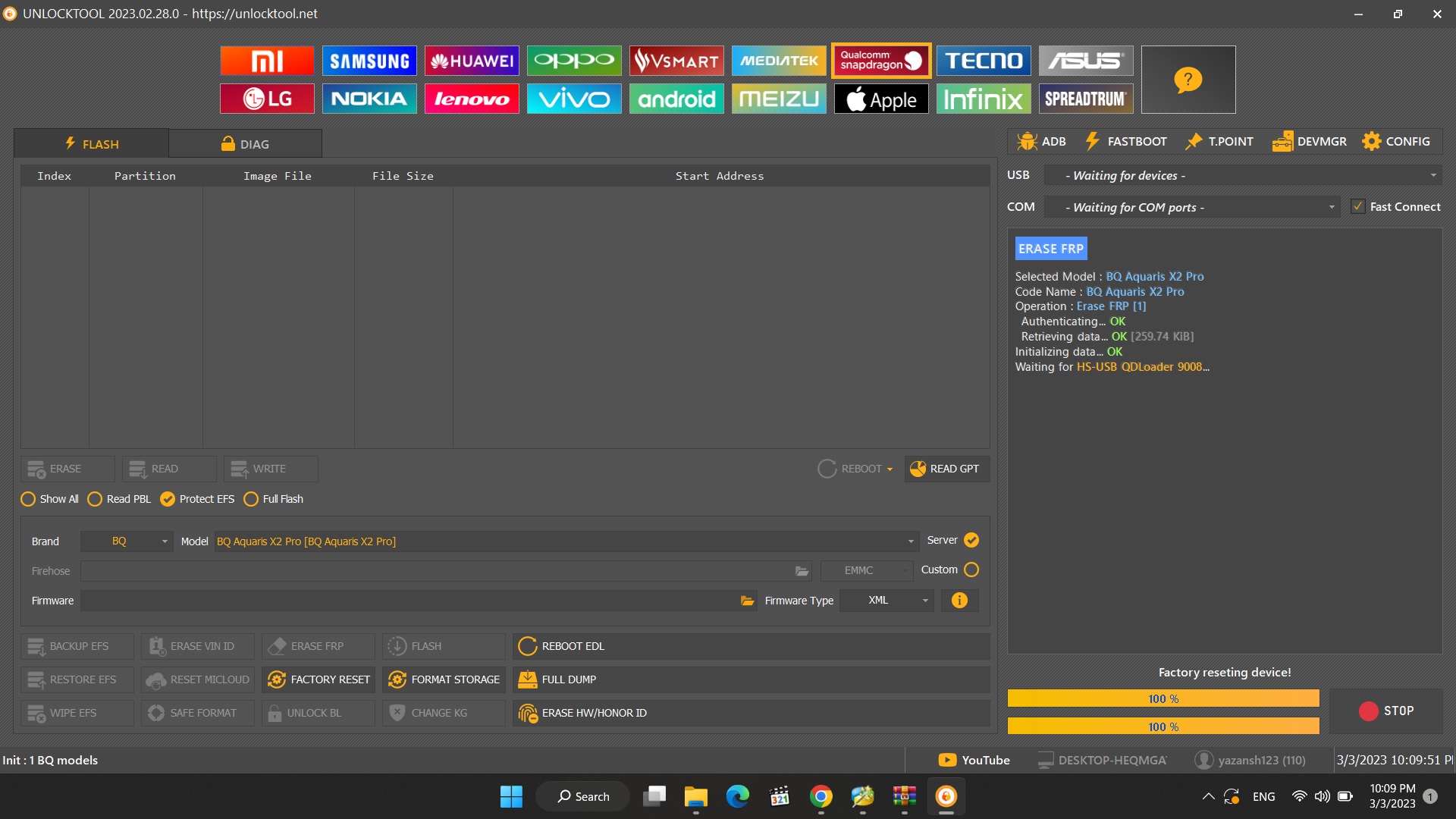Select the Show All radio option
Screen dimensions: 1456x819
pos(50,499)
